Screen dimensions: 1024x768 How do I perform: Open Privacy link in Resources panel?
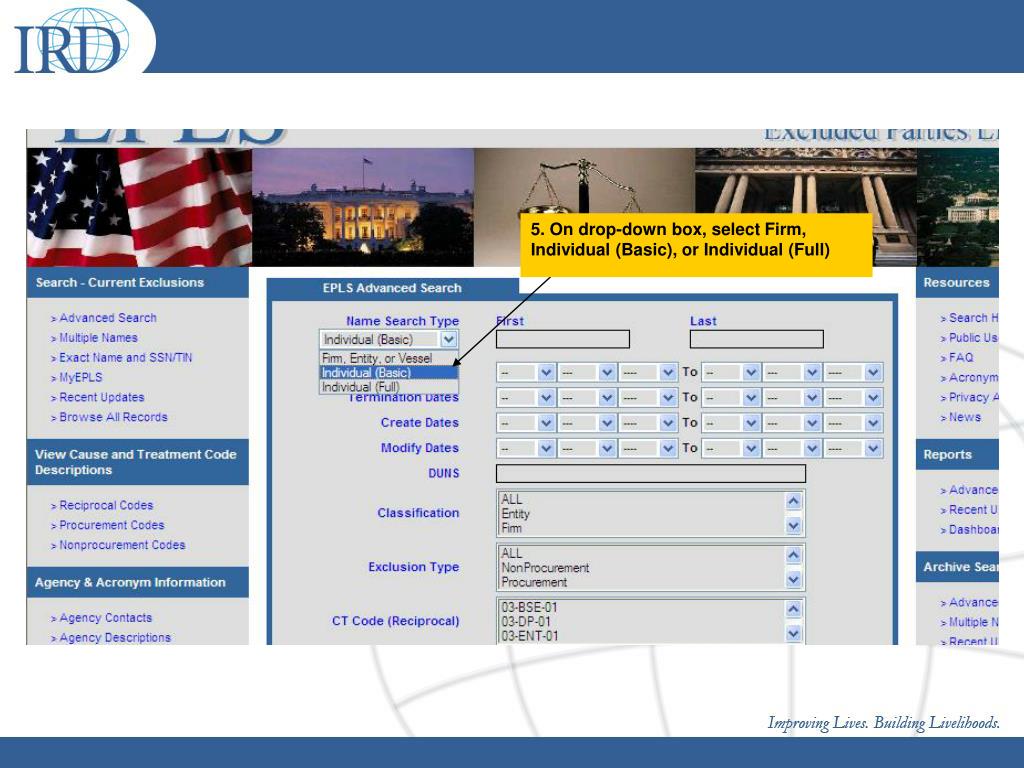(x=973, y=397)
